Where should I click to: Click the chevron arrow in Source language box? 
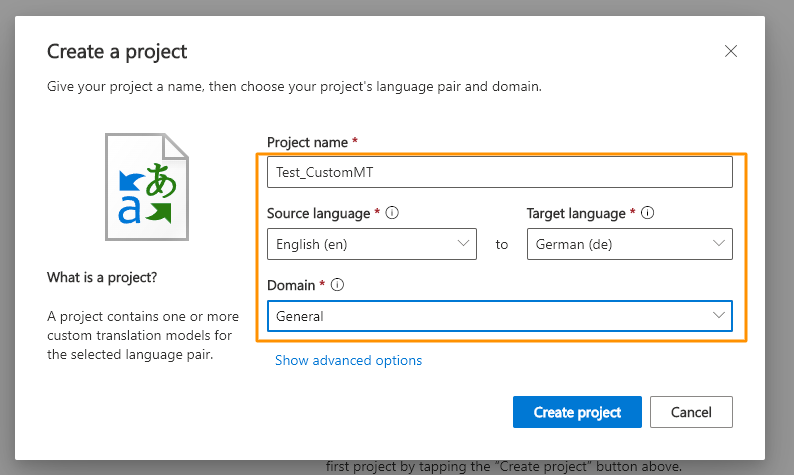pyautogui.click(x=463, y=243)
